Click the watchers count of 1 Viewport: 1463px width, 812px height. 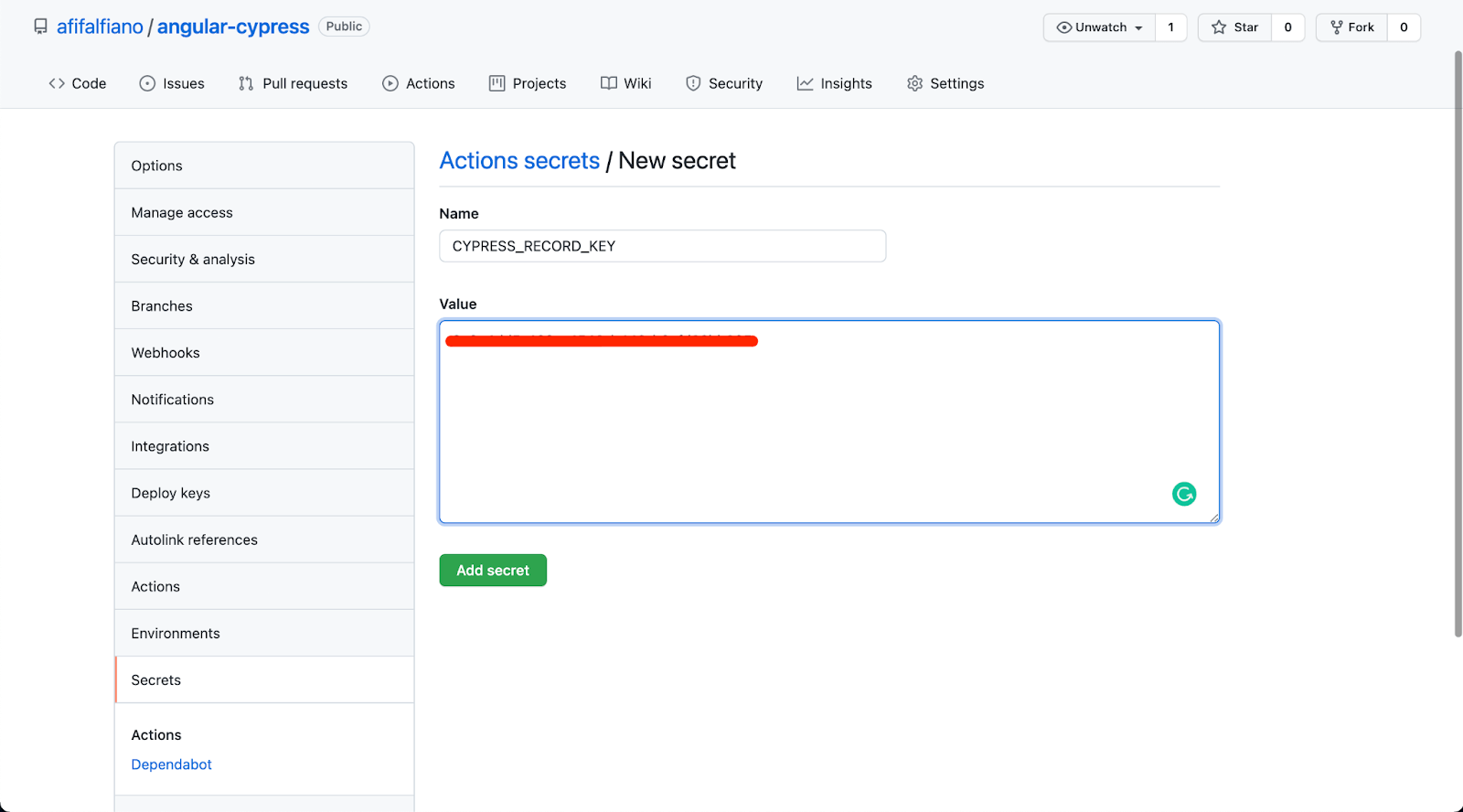point(1170,27)
